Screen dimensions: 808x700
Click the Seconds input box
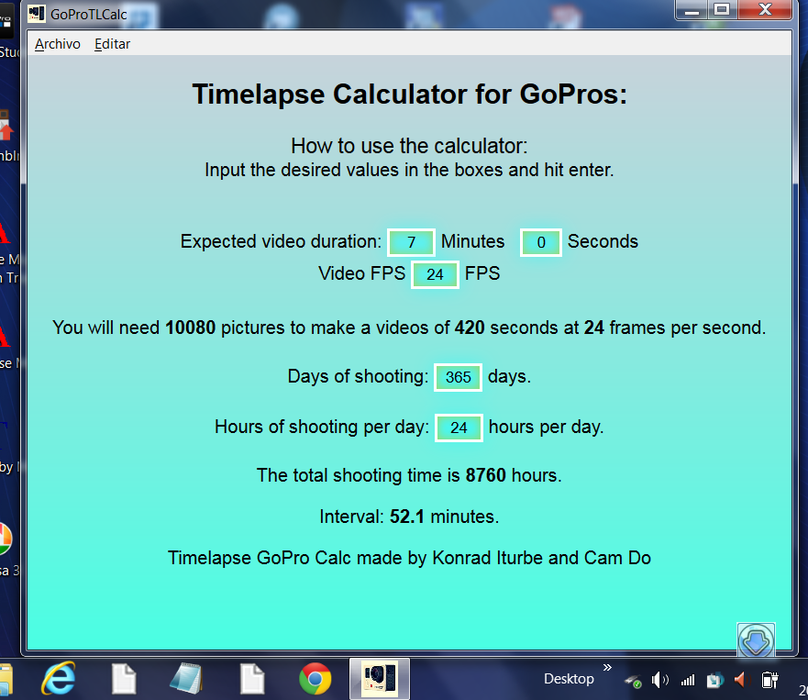point(541,242)
